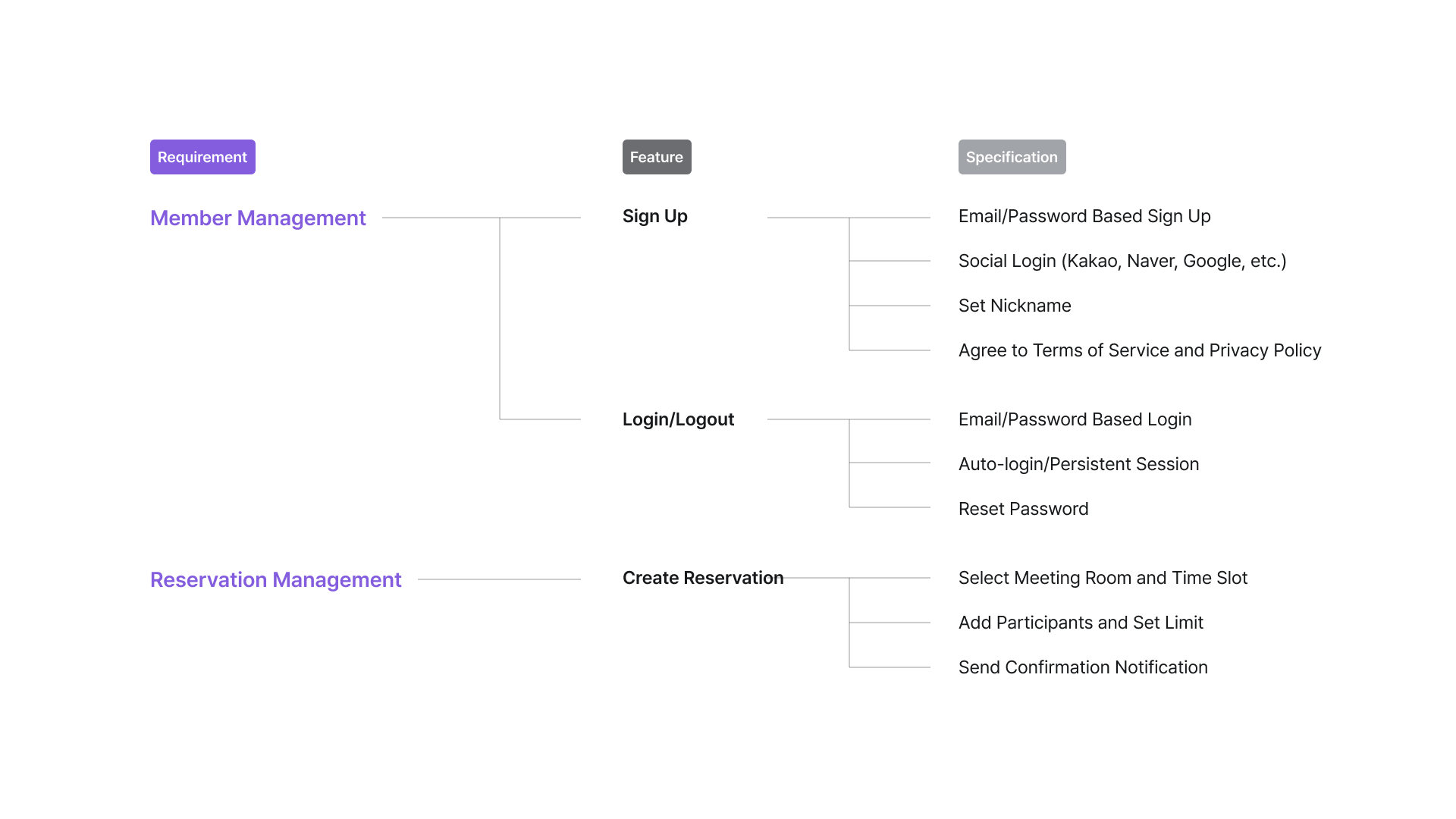Click Email/Password Based Login specification
The height and width of the screenshot is (819, 1456).
tap(1075, 420)
